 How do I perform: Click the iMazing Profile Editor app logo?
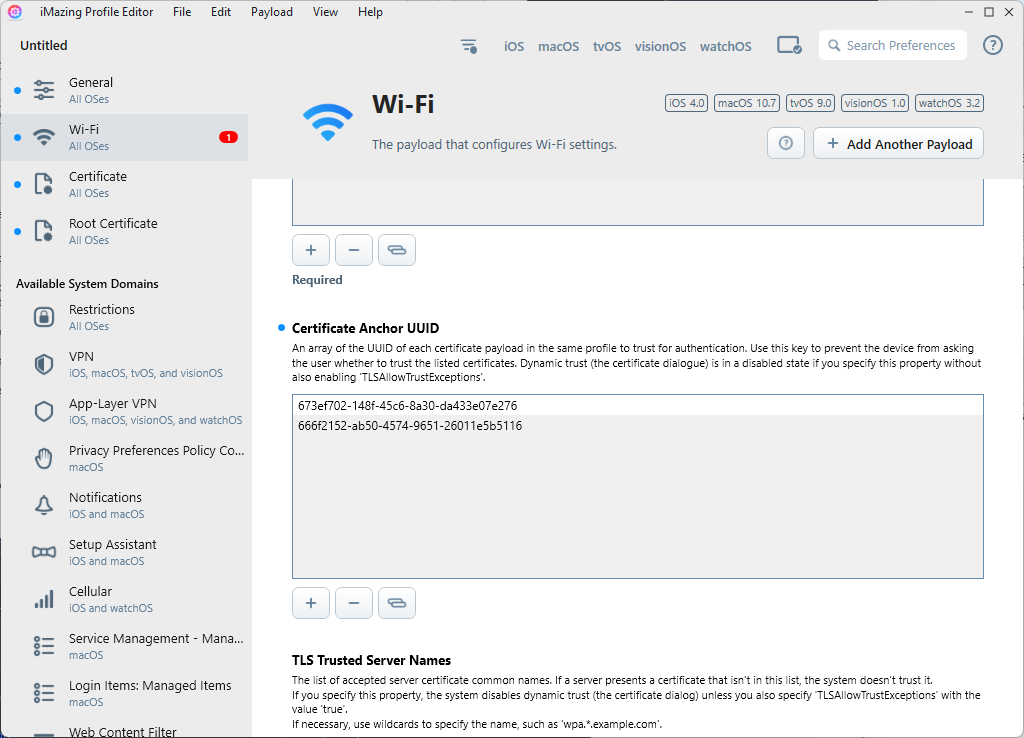pyautogui.click(x=15, y=12)
